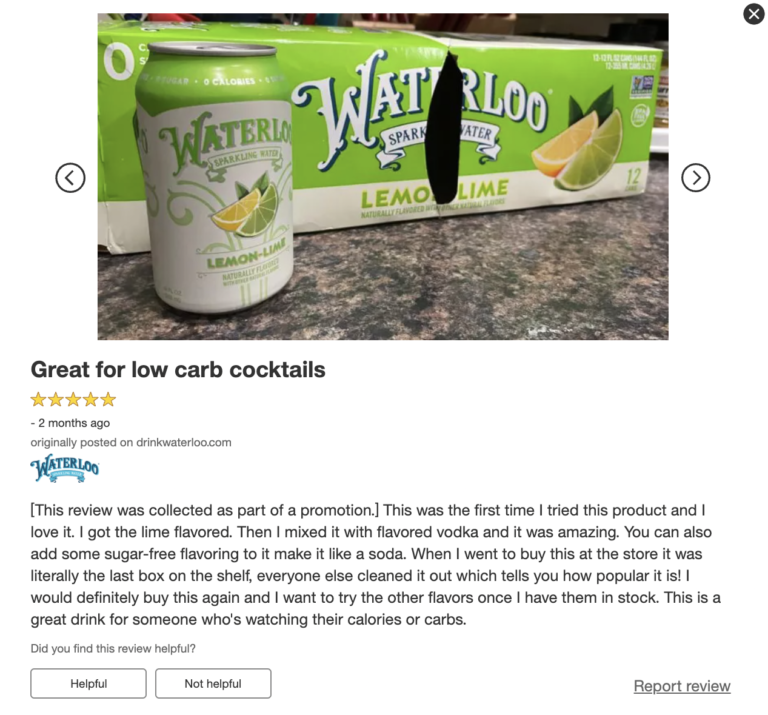Mark this review as Helpful
This screenshot has width=768, height=715.
pyautogui.click(x=88, y=683)
